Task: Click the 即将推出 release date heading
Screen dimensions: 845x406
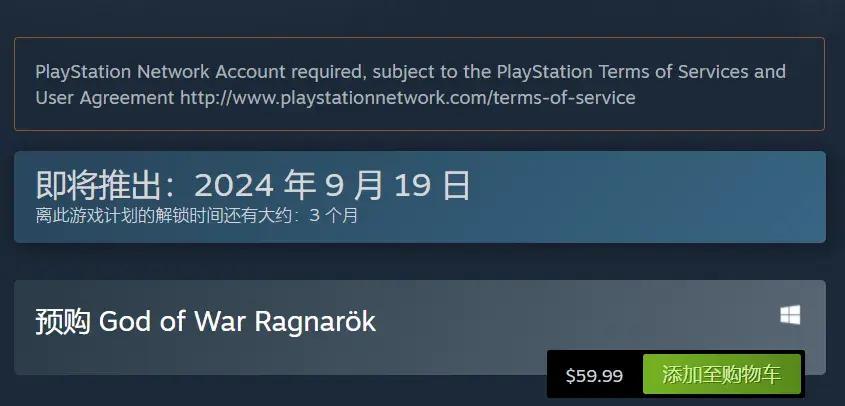Action: (x=253, y=185)
